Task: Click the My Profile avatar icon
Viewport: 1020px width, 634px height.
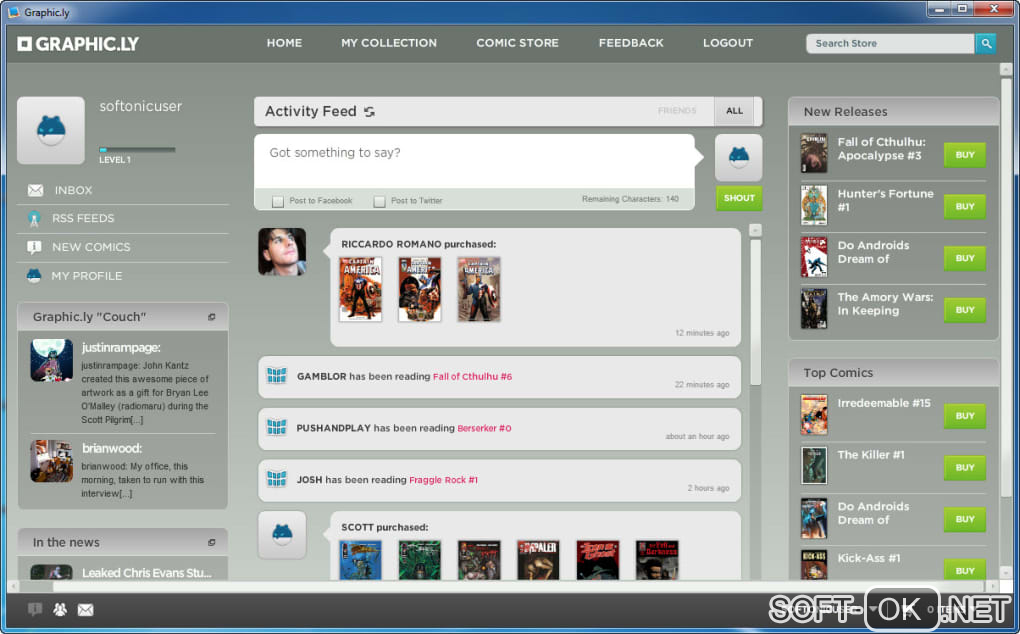Action: (34, 276)
